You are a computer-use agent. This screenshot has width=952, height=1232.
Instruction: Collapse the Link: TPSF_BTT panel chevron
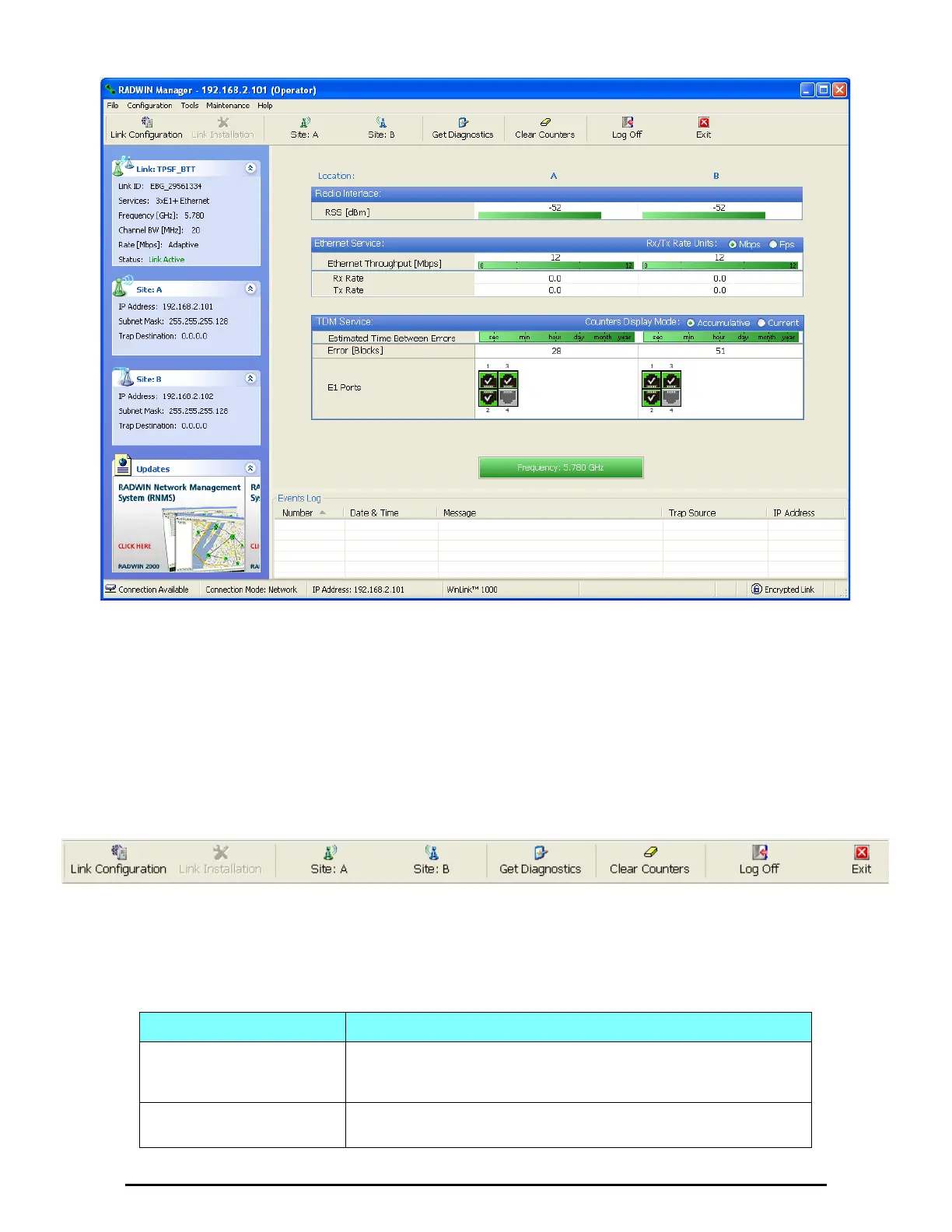[250, 168]
